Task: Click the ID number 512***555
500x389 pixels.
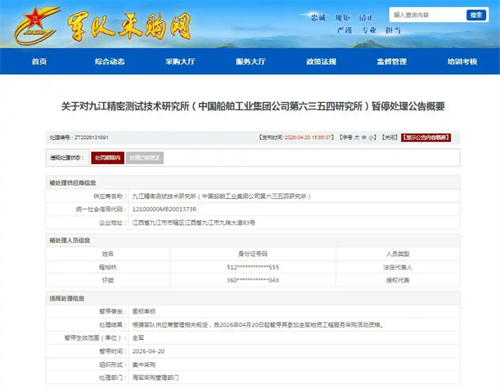Action: coord(253,267)
